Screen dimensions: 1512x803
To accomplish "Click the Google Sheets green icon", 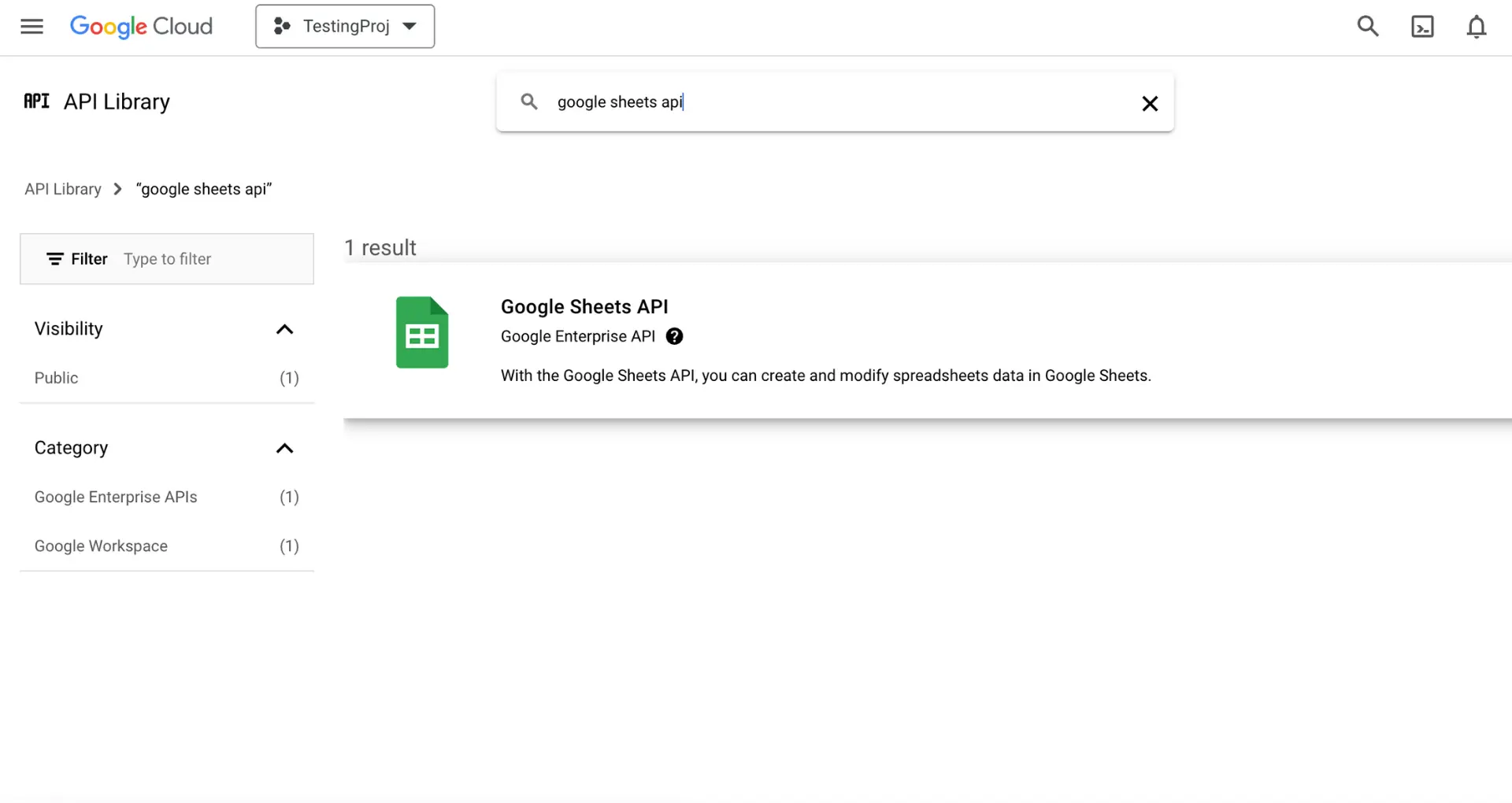I will (x=422, y=332).
